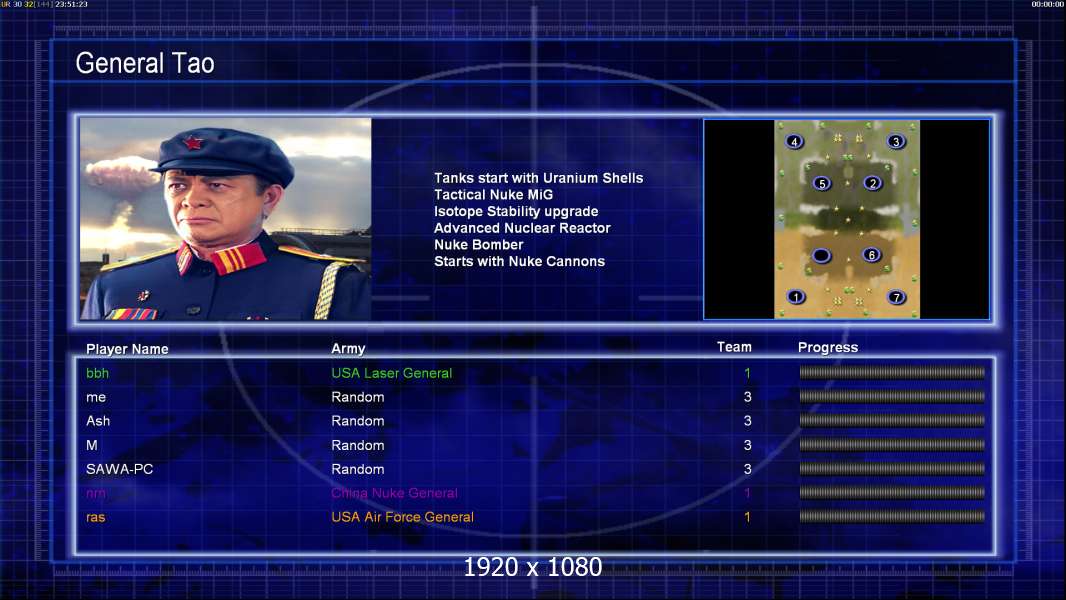The image size is (1066, 600).
Task: Click 'China Nuke General' army text
Action: (394, 493)
